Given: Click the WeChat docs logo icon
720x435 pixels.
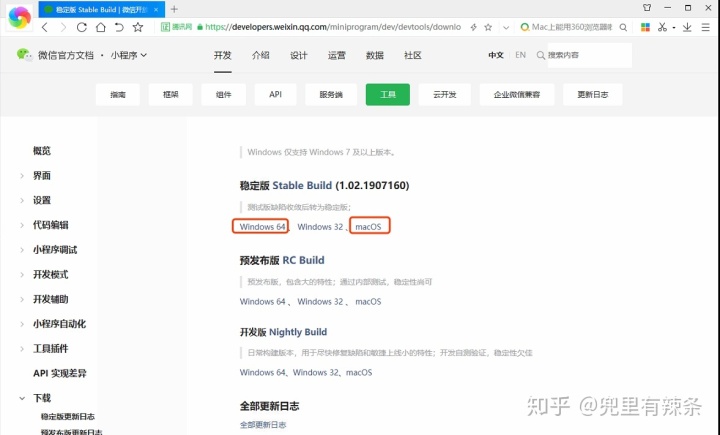Looking at the screenshot, I should (24, 55).
